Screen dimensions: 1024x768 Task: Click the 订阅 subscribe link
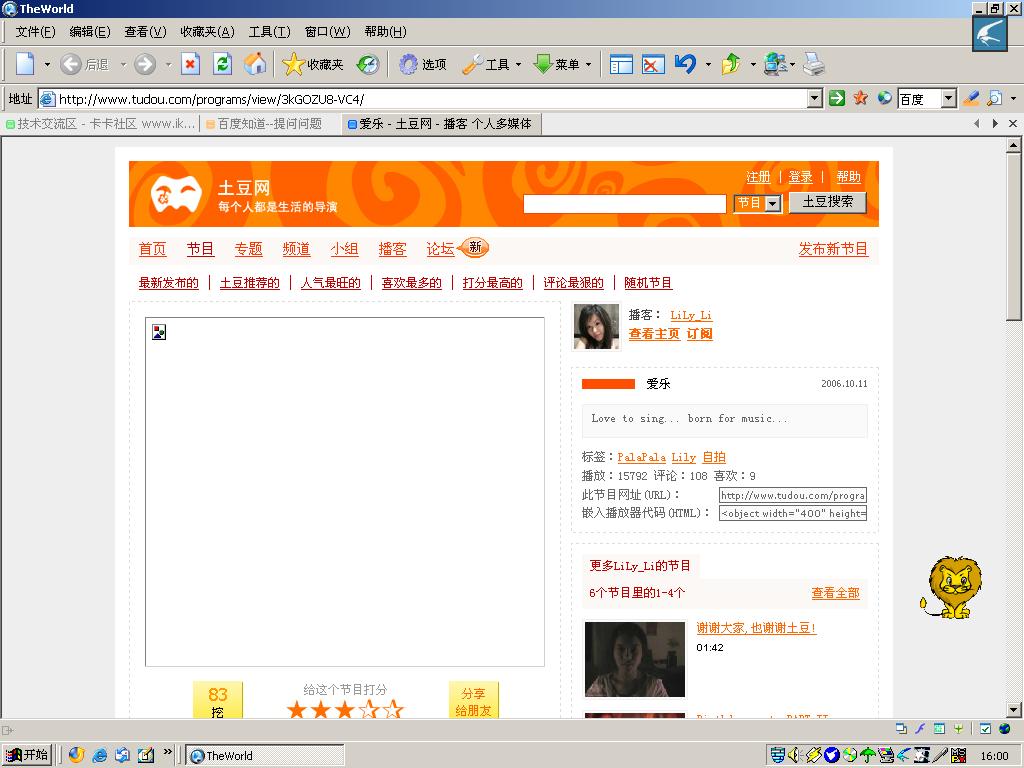[x=699, y=334]
